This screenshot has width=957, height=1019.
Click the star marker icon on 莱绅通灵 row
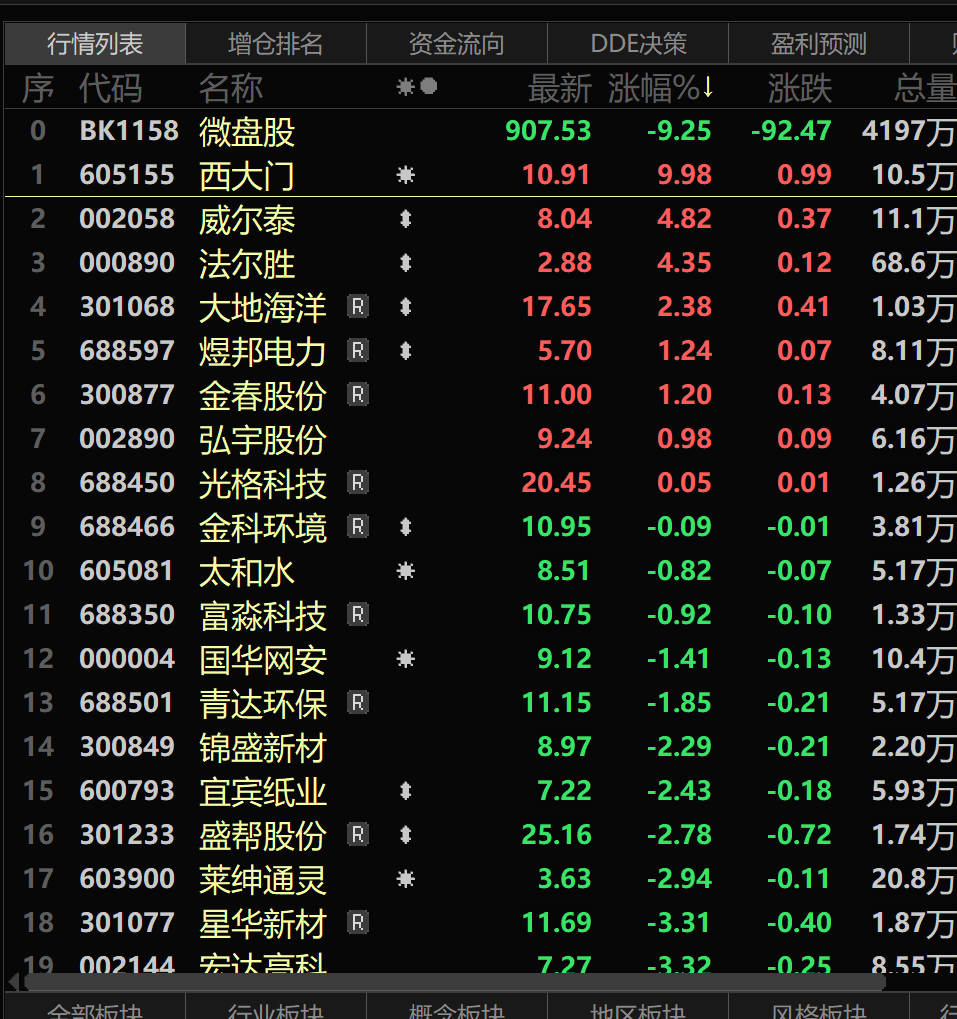coord(406,879)
